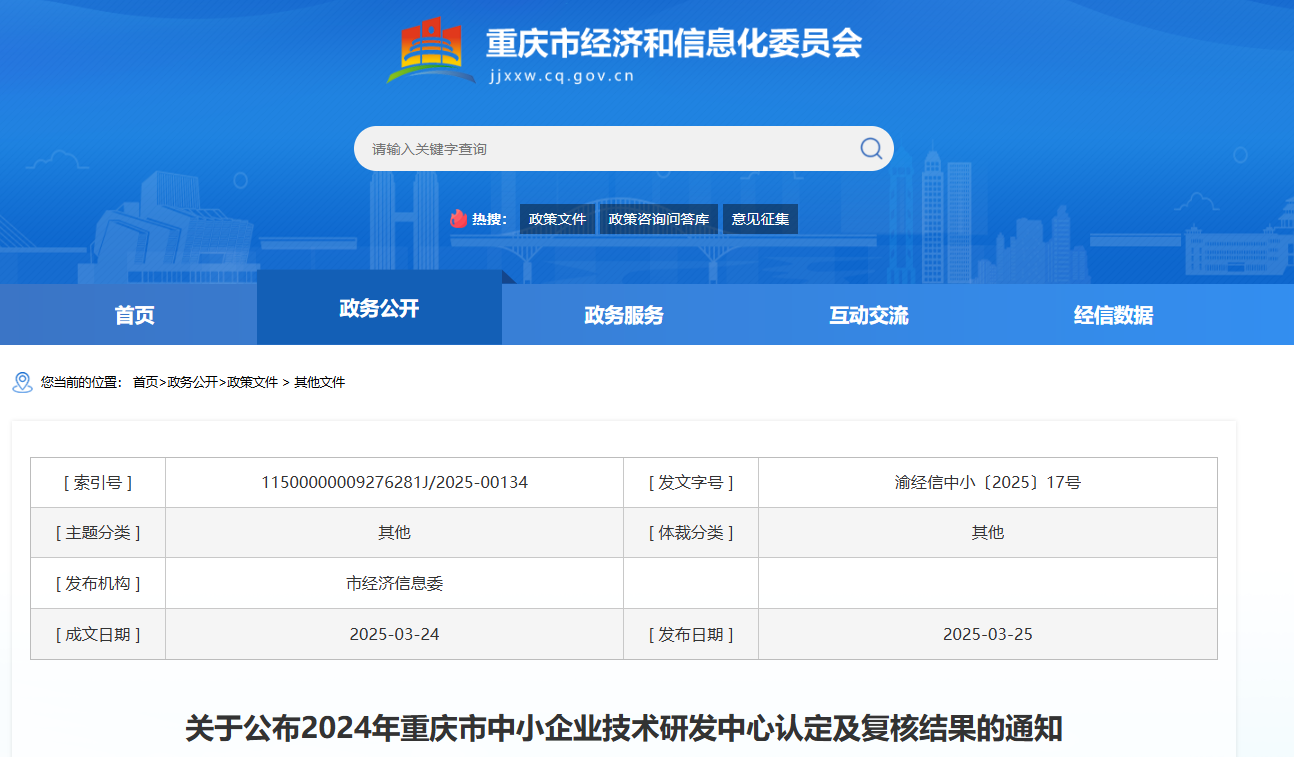This screenshot has width=1294, height=757.
Task: Select the 政策文件 hot search tag
Action: point(557,219)
